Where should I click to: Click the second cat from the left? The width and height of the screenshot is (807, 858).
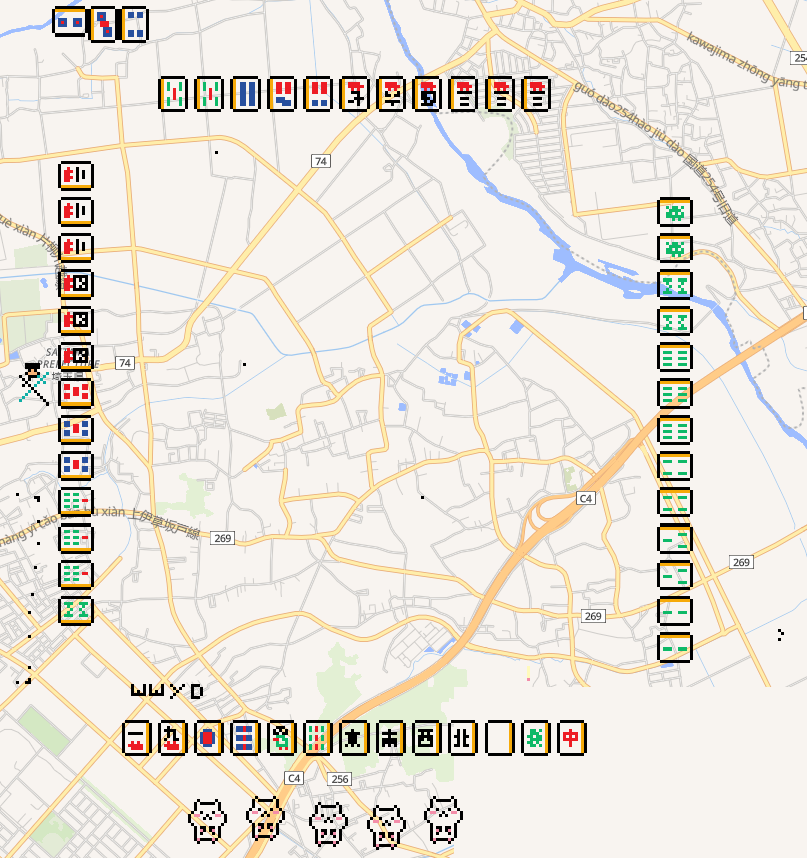(x=265, y=818)
